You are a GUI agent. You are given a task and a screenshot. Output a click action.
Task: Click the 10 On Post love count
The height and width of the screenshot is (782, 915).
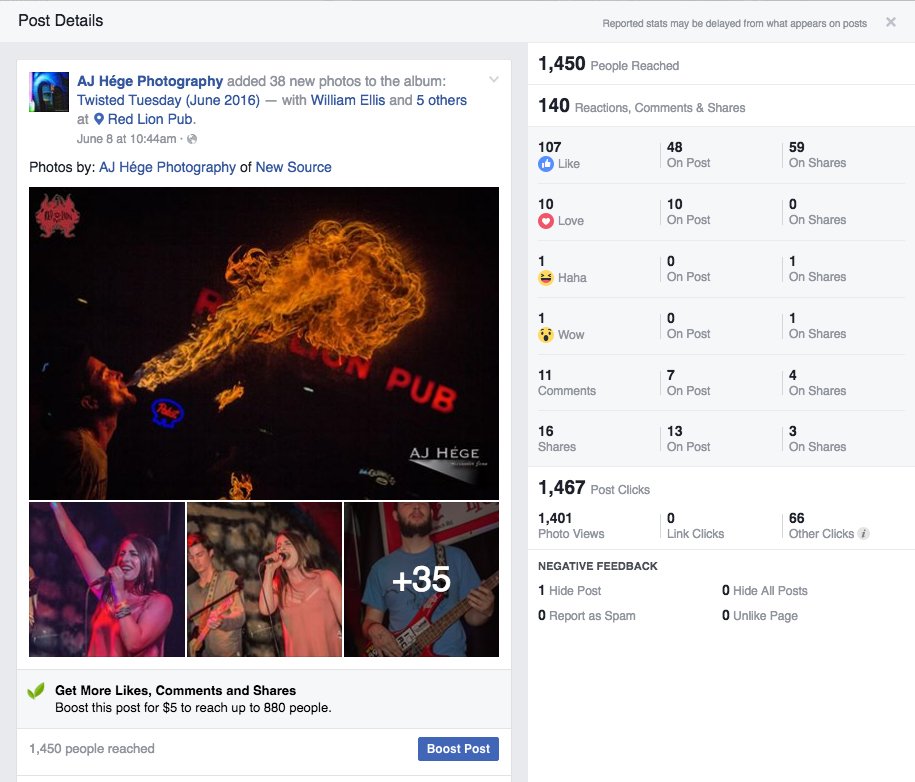689,212
